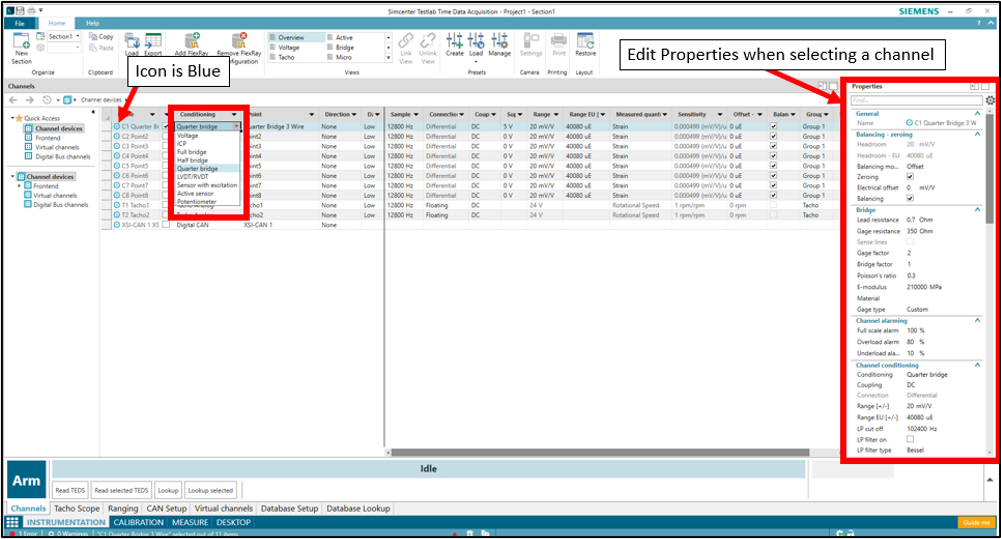Click the navigate forward arrow in Channels
Image resolution: width=1001 pixels, height=539 pixels.
(29, 100)
